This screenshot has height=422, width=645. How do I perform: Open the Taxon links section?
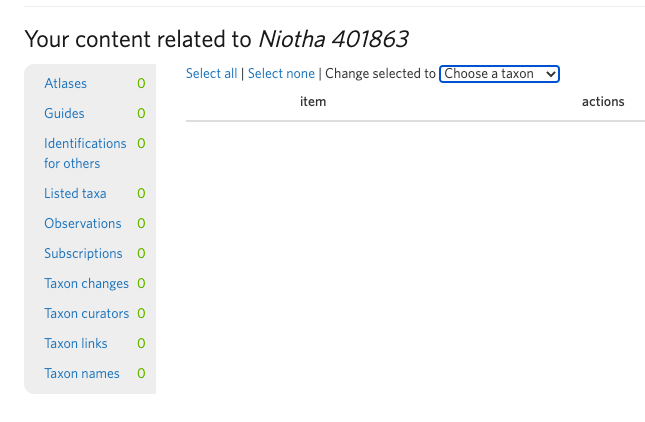pos(76,343)
